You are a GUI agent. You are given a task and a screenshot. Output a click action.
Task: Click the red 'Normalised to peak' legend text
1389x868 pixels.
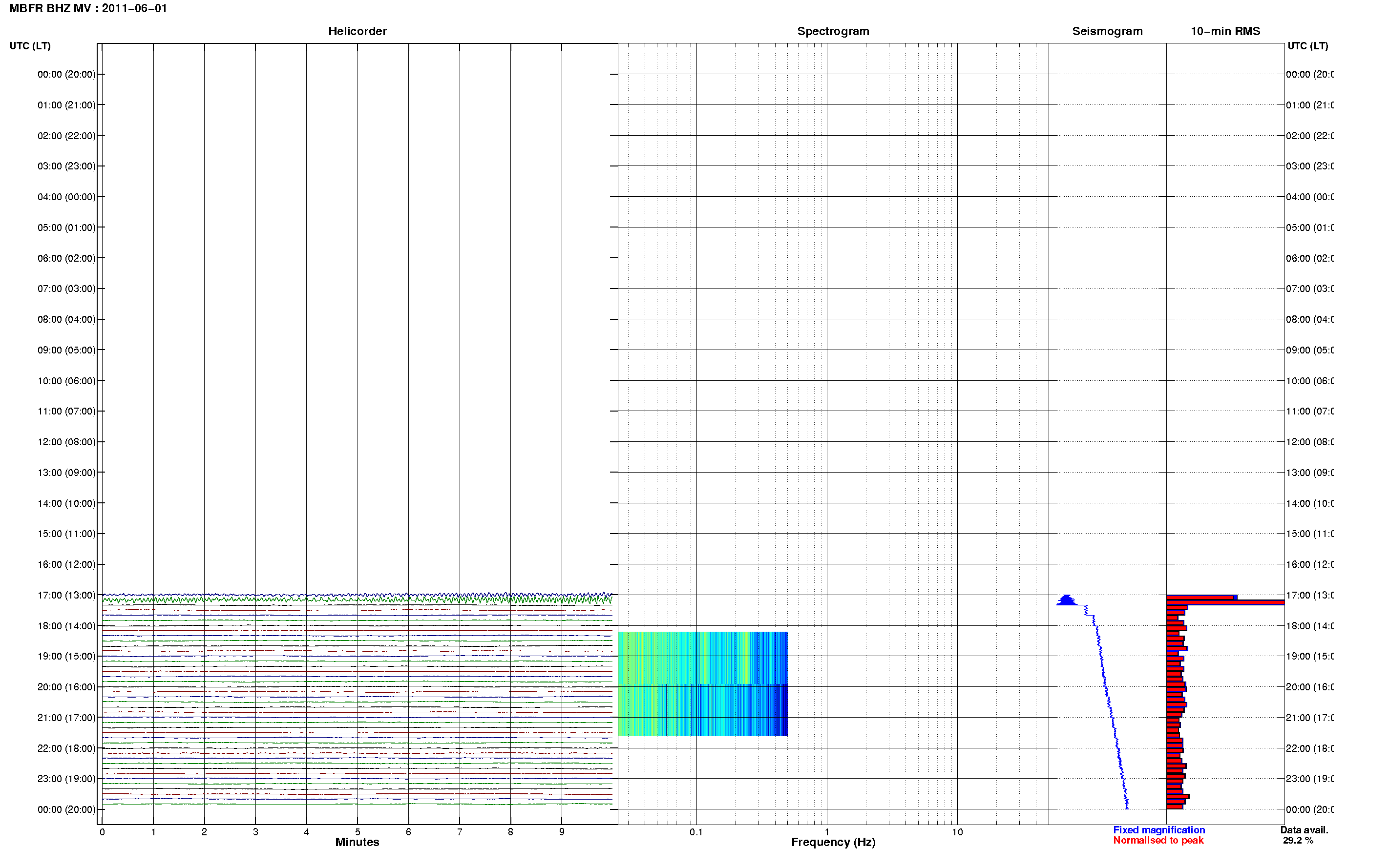click(x=1158, y=841)
